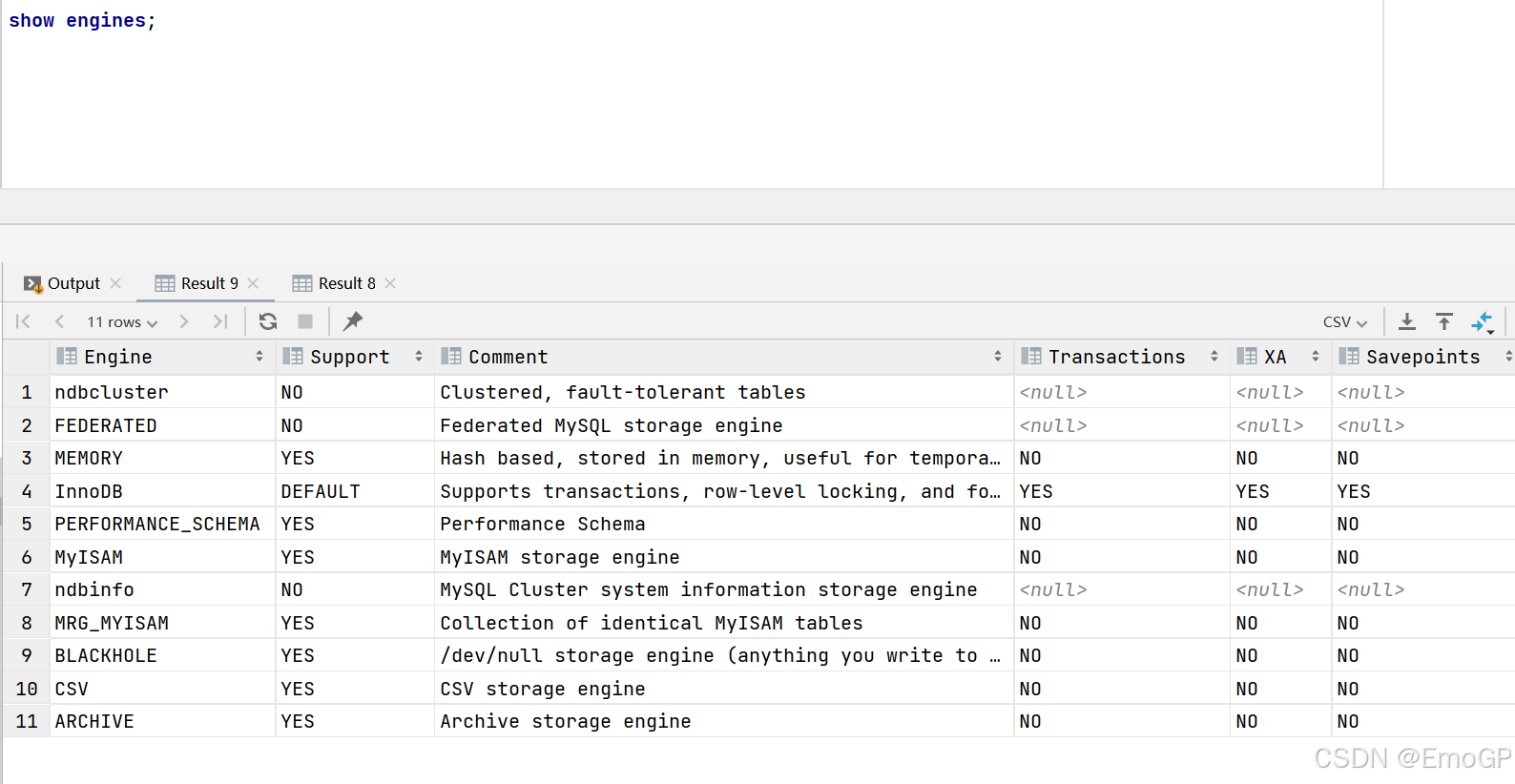
Task: Toggle sort on the Support column
Action: pyautogui.click(x=418, y=357)
